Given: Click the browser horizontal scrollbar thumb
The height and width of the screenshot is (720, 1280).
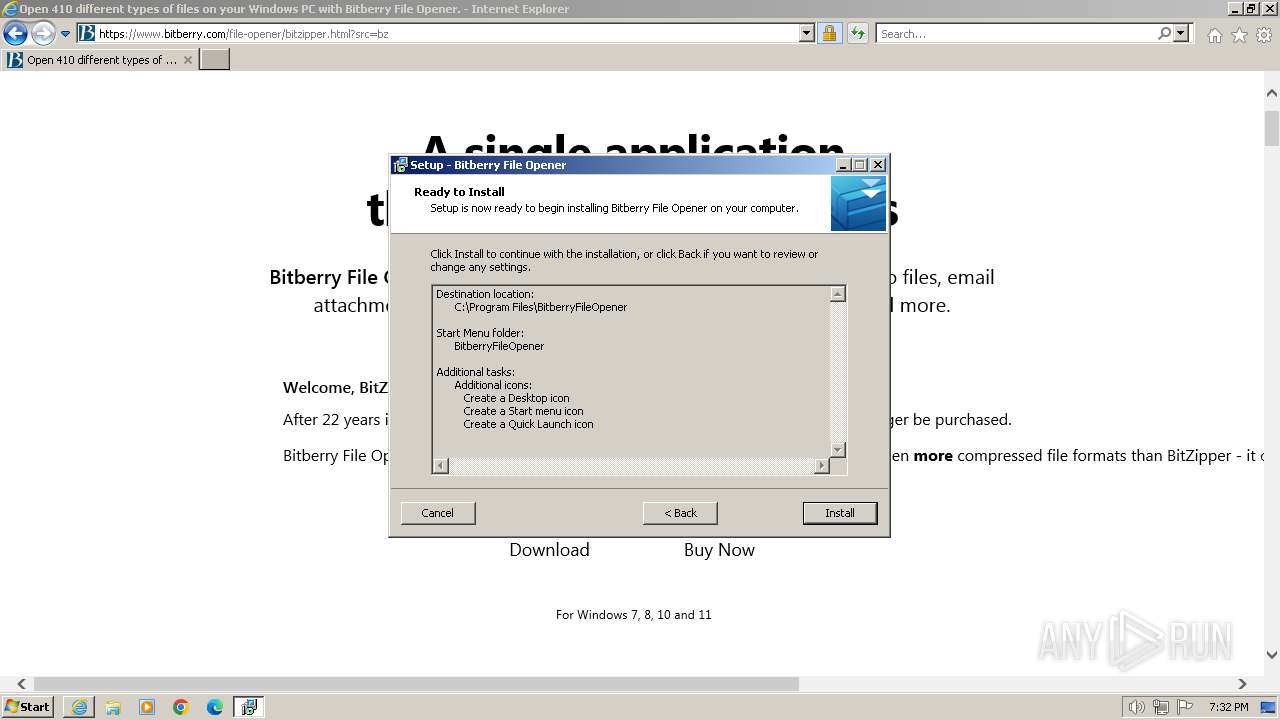Looking at the screenshot, I should click(x=416, y=684).
